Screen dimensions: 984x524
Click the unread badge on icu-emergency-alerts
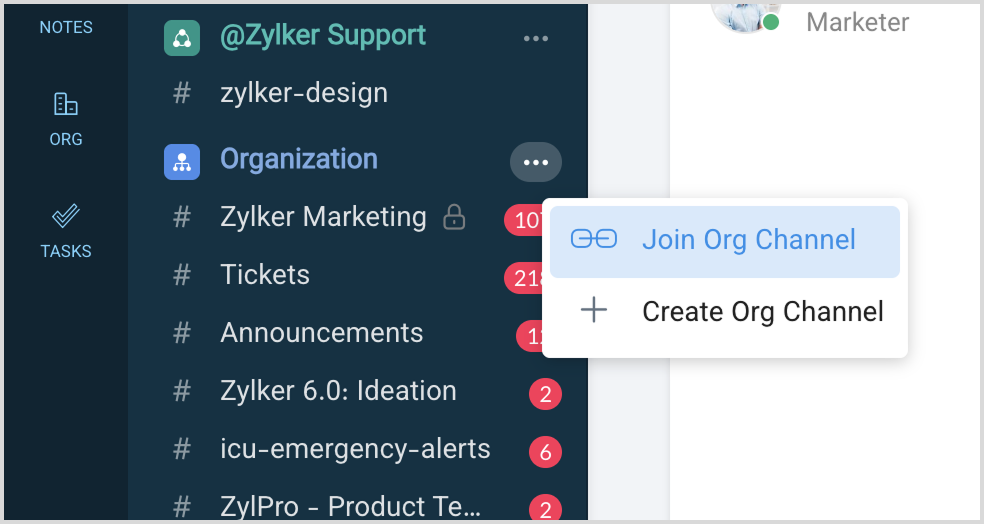click(x=545, y=452)
